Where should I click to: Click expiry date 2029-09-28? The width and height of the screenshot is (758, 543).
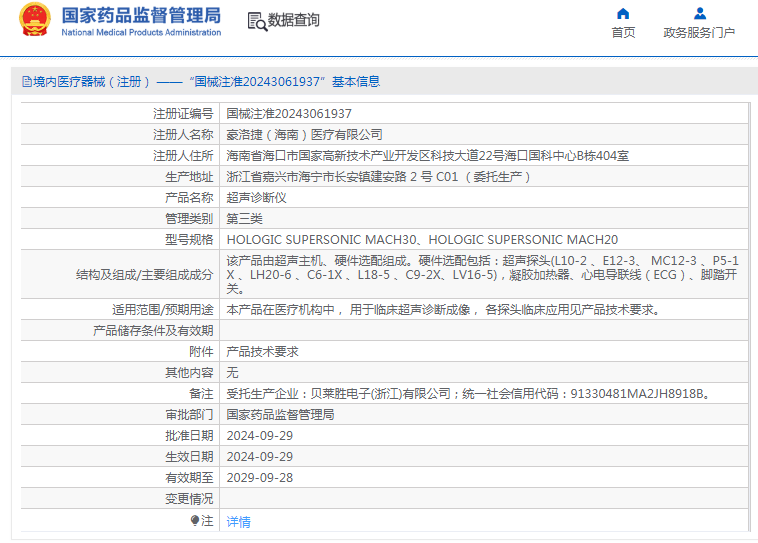point(260,478)
